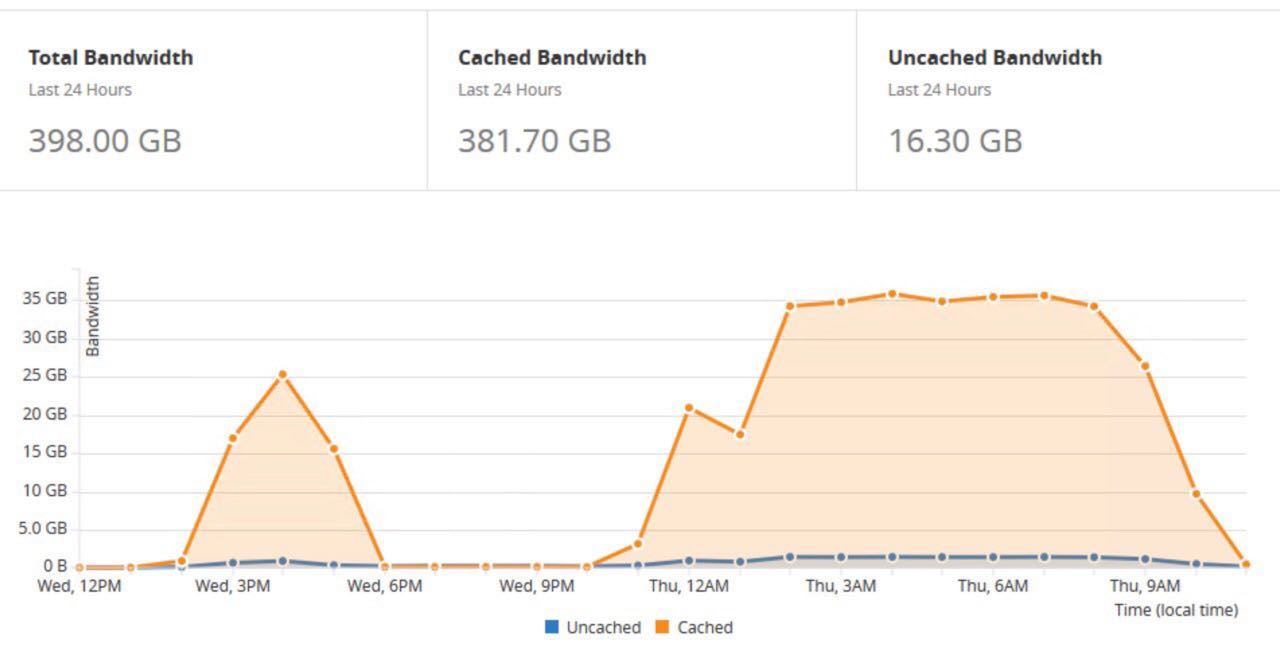The width and height of the screenshot is (1280, 651).
Task: Click the cached data point at Wednesday's 25 GB peak
Action: pyautogui.click(x=283, y=375)
